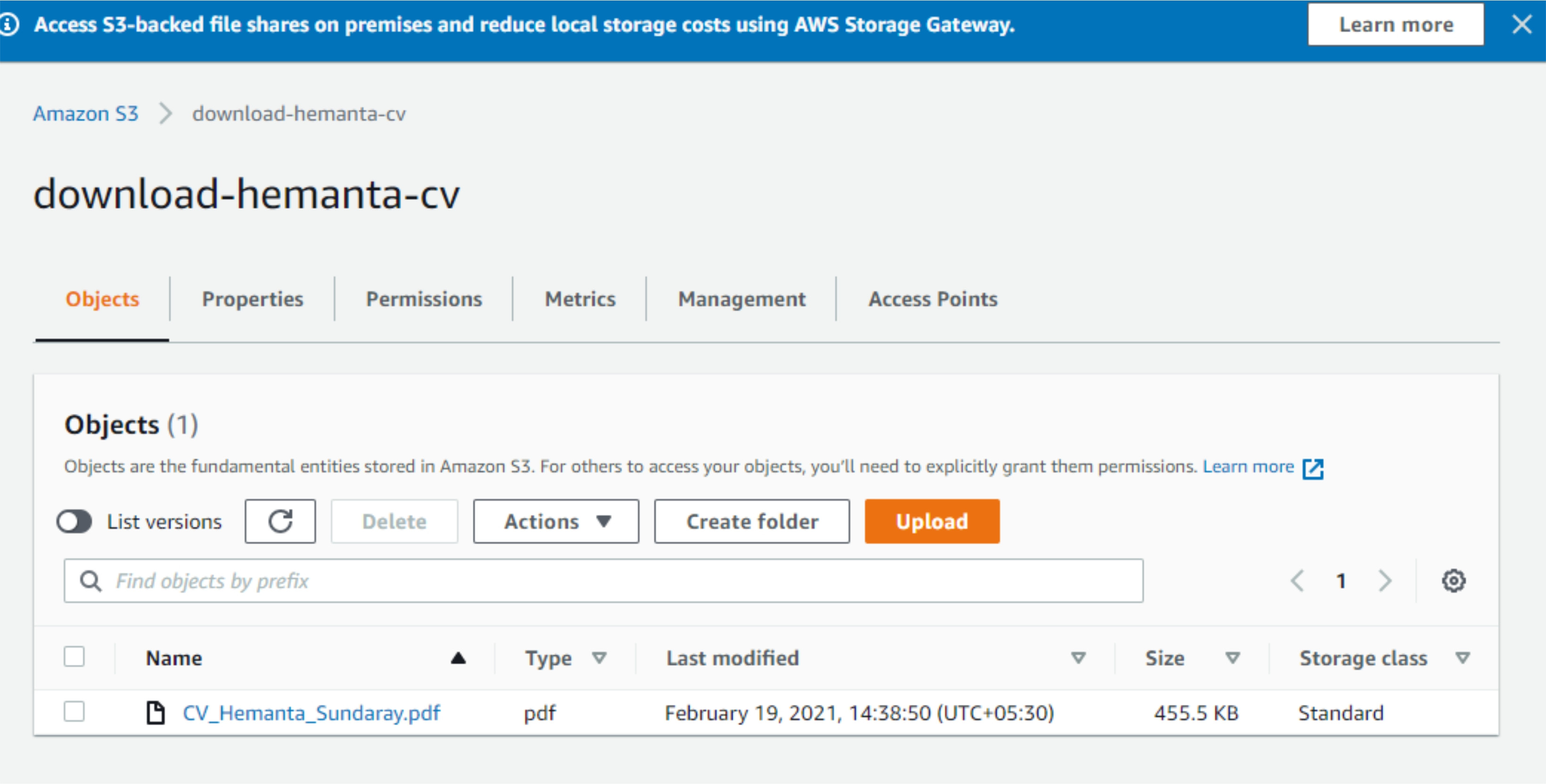Sort by Last modified column arrow
This screenshot has width=1546, height=784.
tap(1078, 658)
